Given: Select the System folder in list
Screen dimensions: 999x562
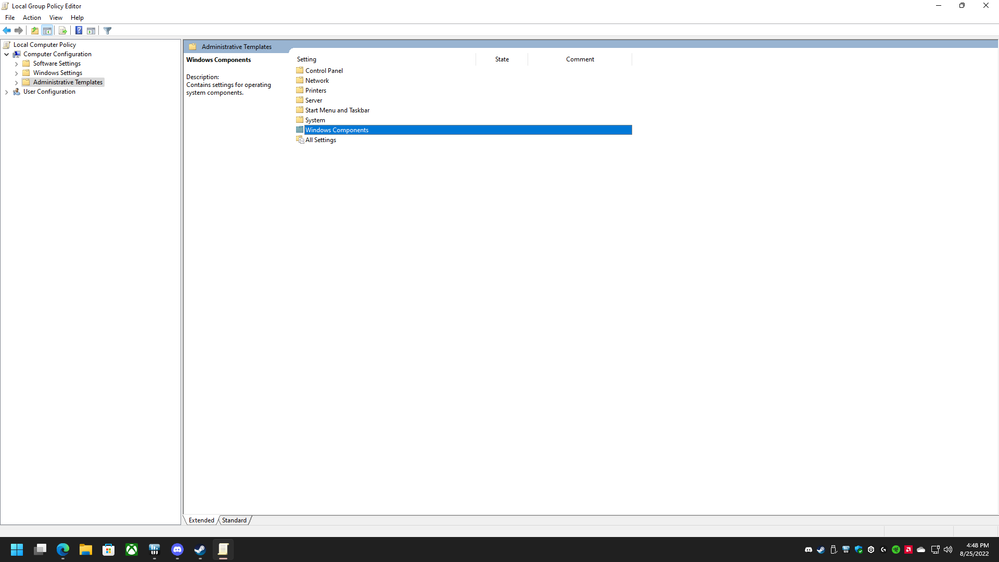Looking at the screenshot, I should point(315,120).
